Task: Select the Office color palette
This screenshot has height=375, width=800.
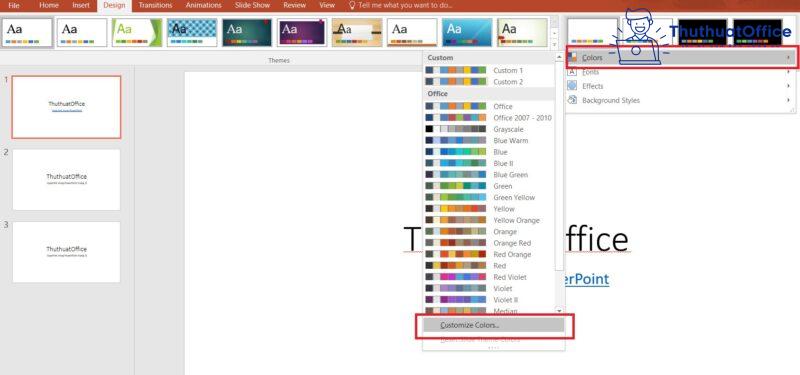Action: click(x=489, y=106)
